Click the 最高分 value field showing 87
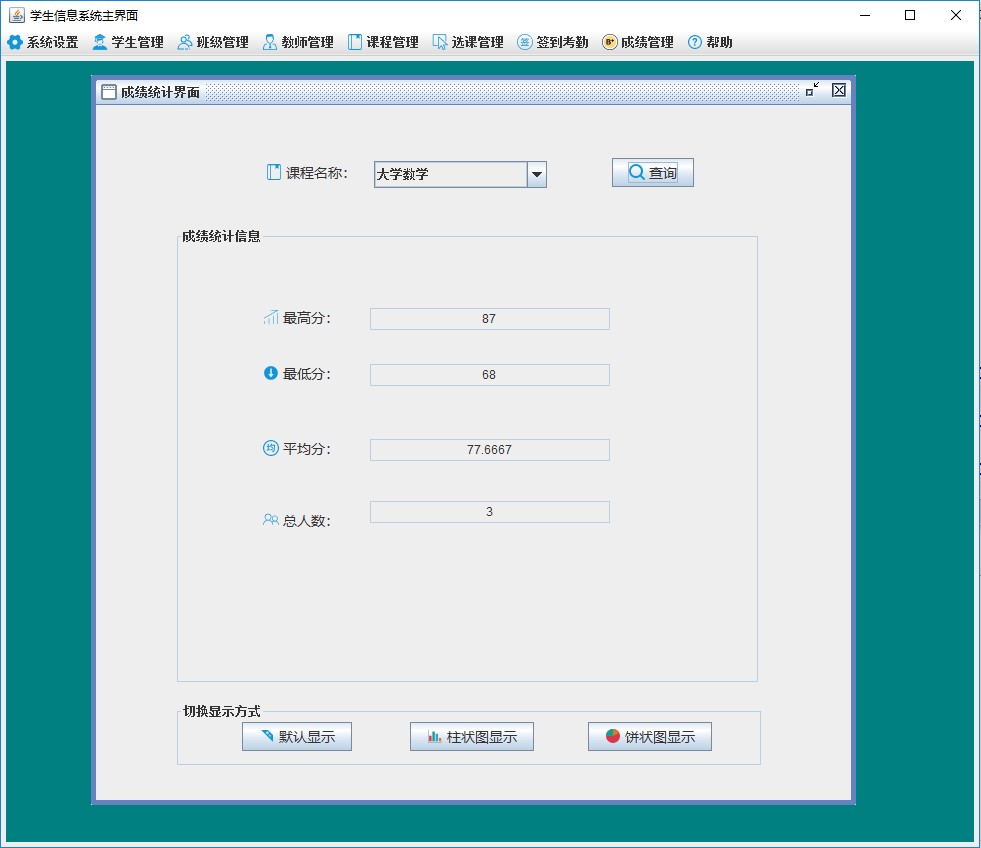This screenshot has width=981, height=848. [490, 319]
